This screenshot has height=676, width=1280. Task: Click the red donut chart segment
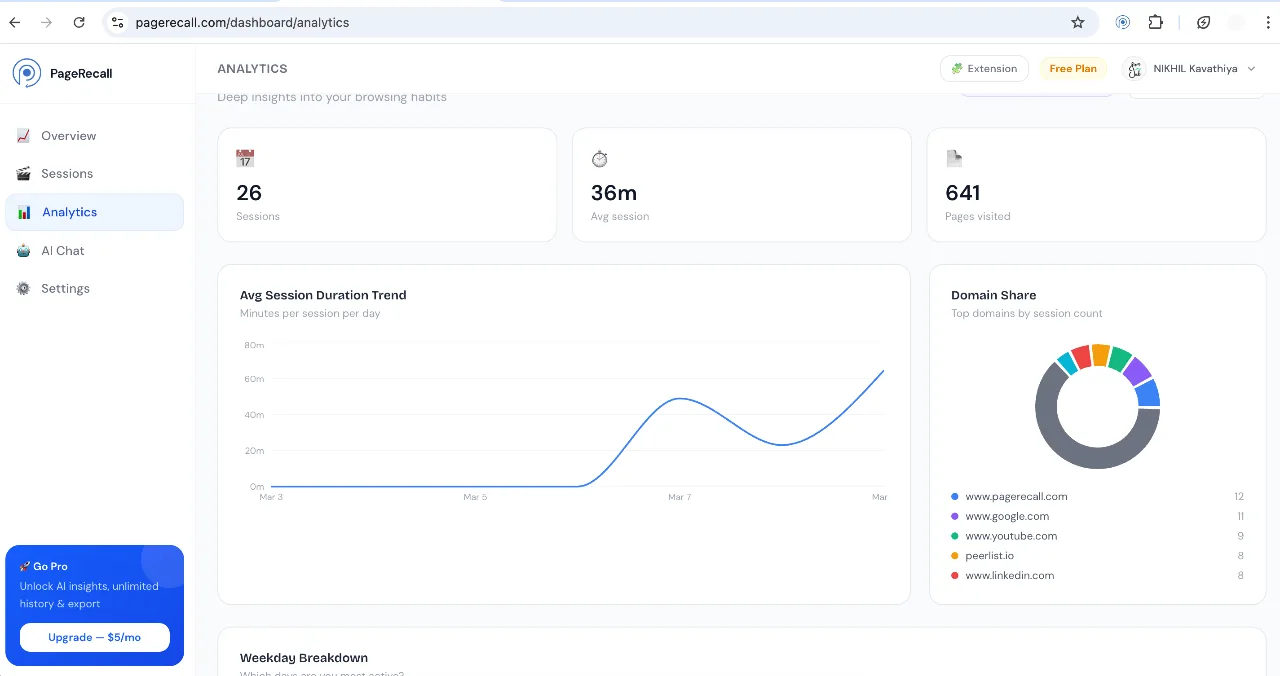[x=1081, y=357]
